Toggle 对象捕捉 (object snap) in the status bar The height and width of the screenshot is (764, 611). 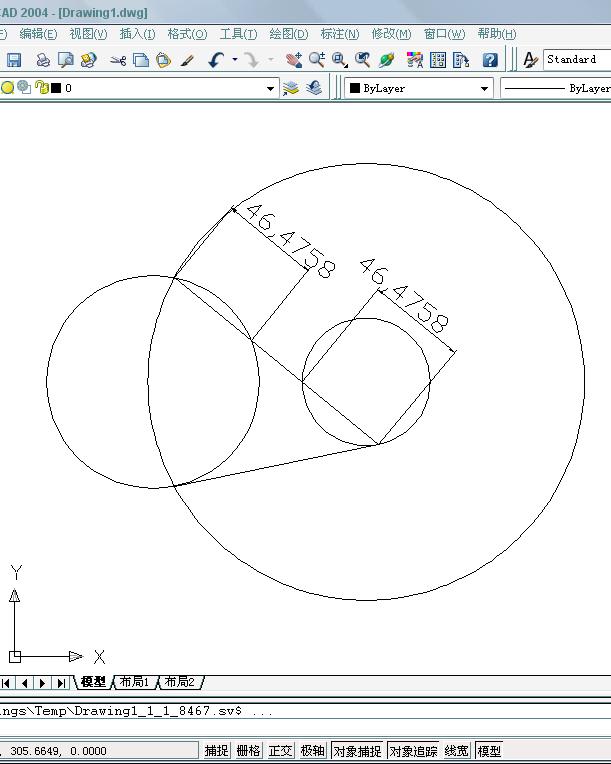pos(357,750)
